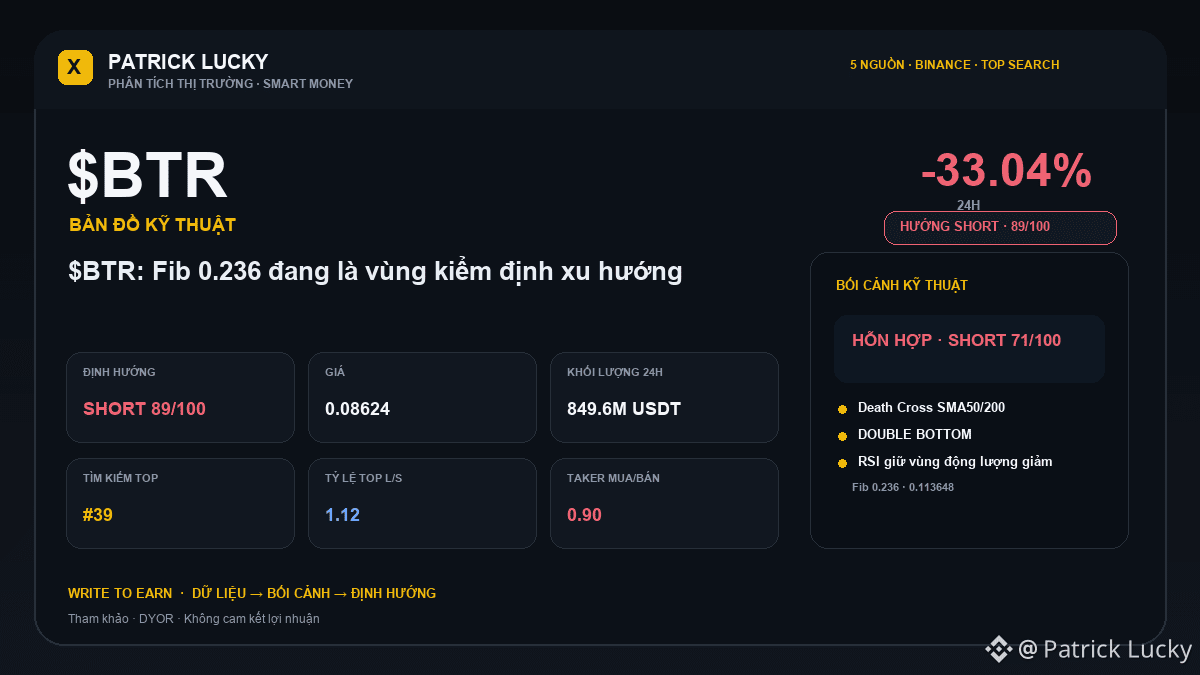Click the TAKER MUA/BÁN 0.90 card

click(664, 503)
